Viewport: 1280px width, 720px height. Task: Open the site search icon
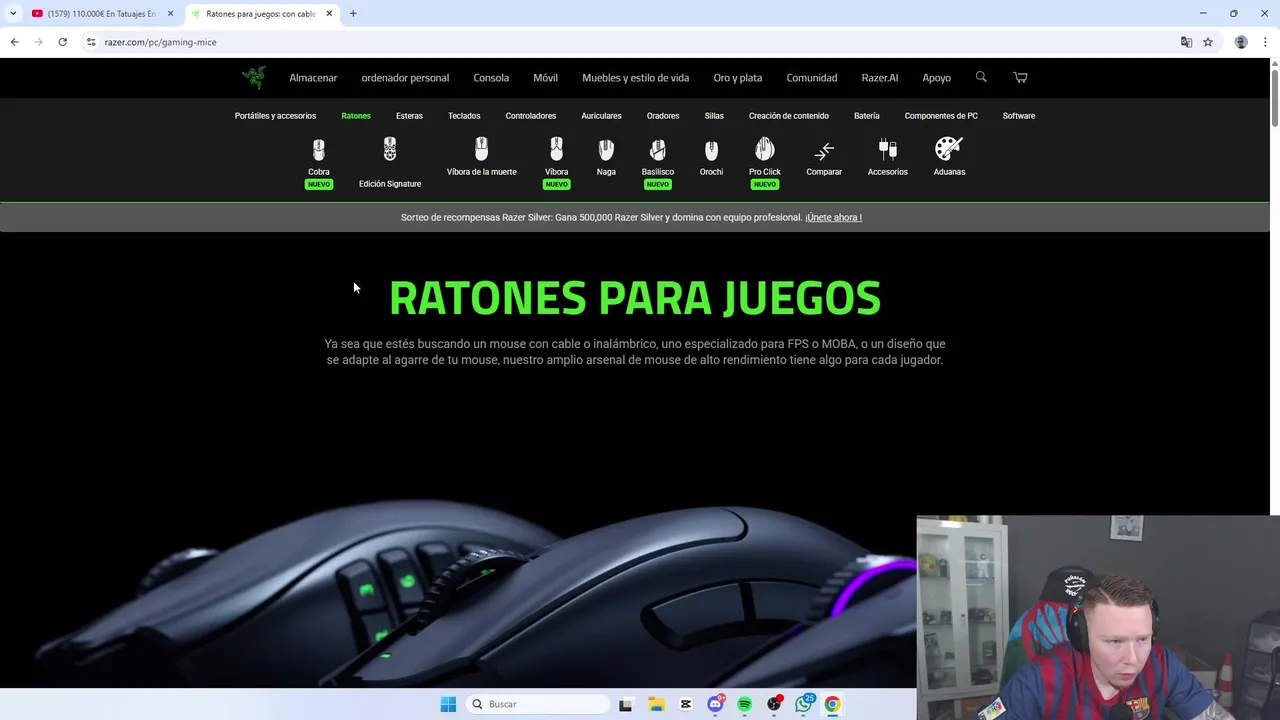coord(981,77)
